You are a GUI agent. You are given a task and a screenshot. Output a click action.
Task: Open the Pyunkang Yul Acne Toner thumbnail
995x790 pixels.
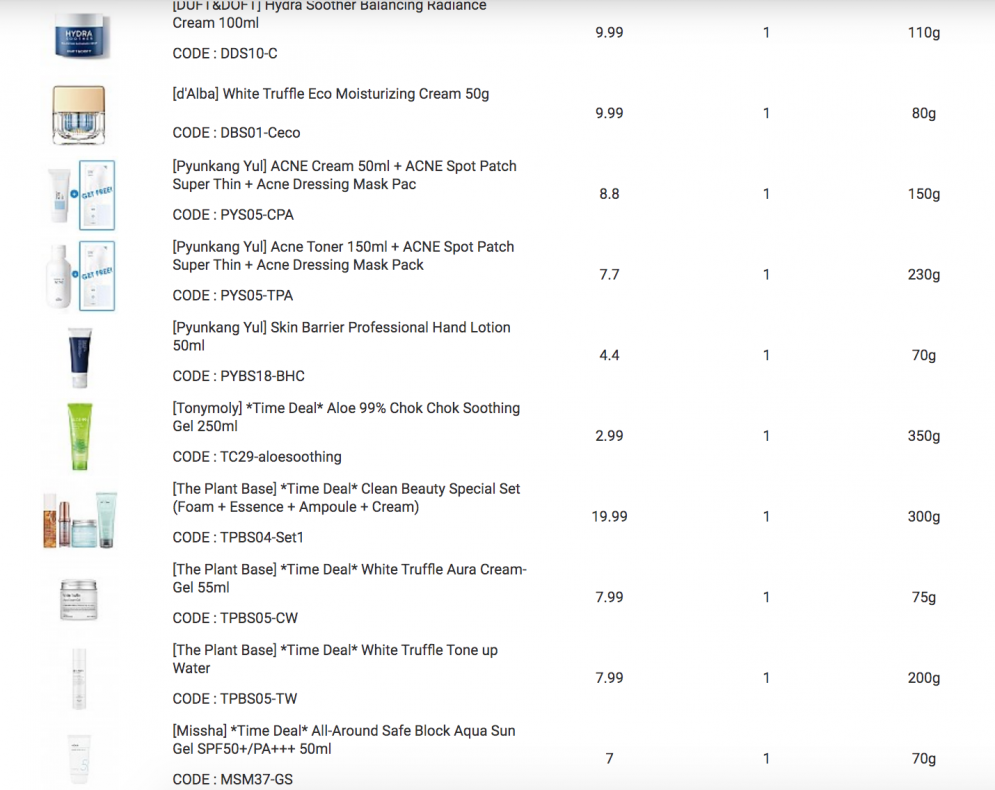pos(82,275)
